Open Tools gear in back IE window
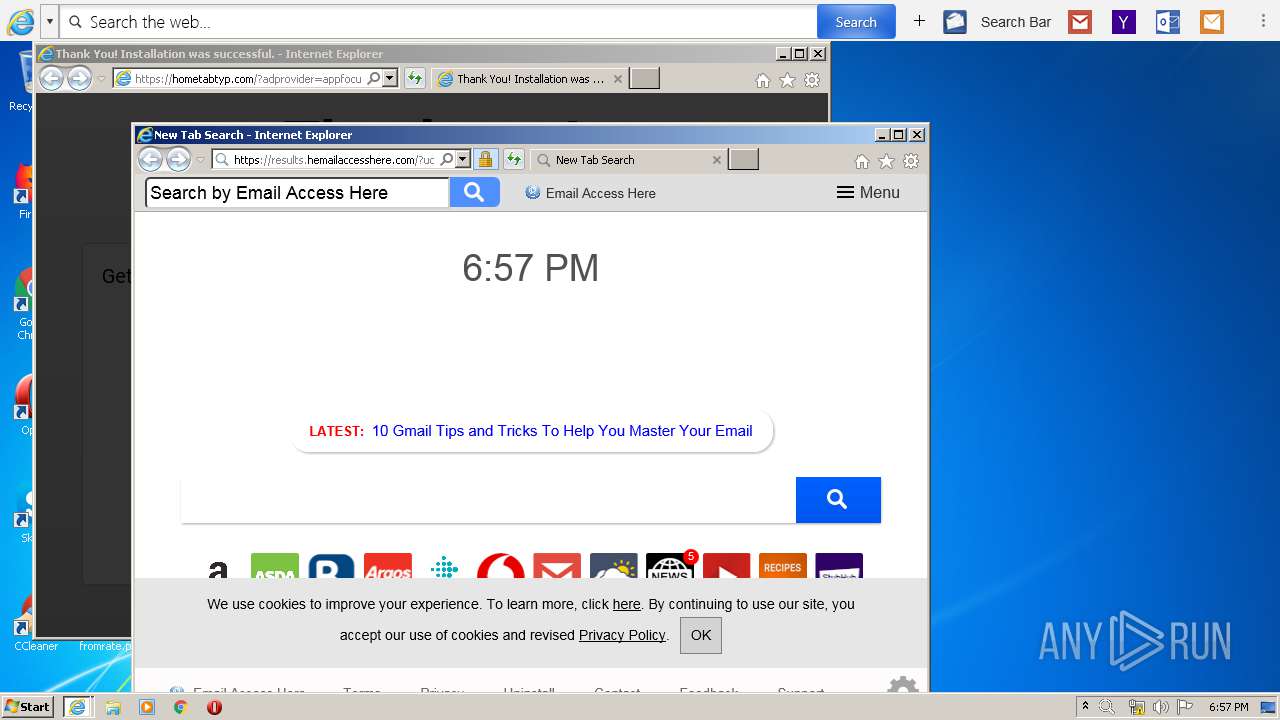Viewport: 1280px width, 720px height. click(812, 80)
